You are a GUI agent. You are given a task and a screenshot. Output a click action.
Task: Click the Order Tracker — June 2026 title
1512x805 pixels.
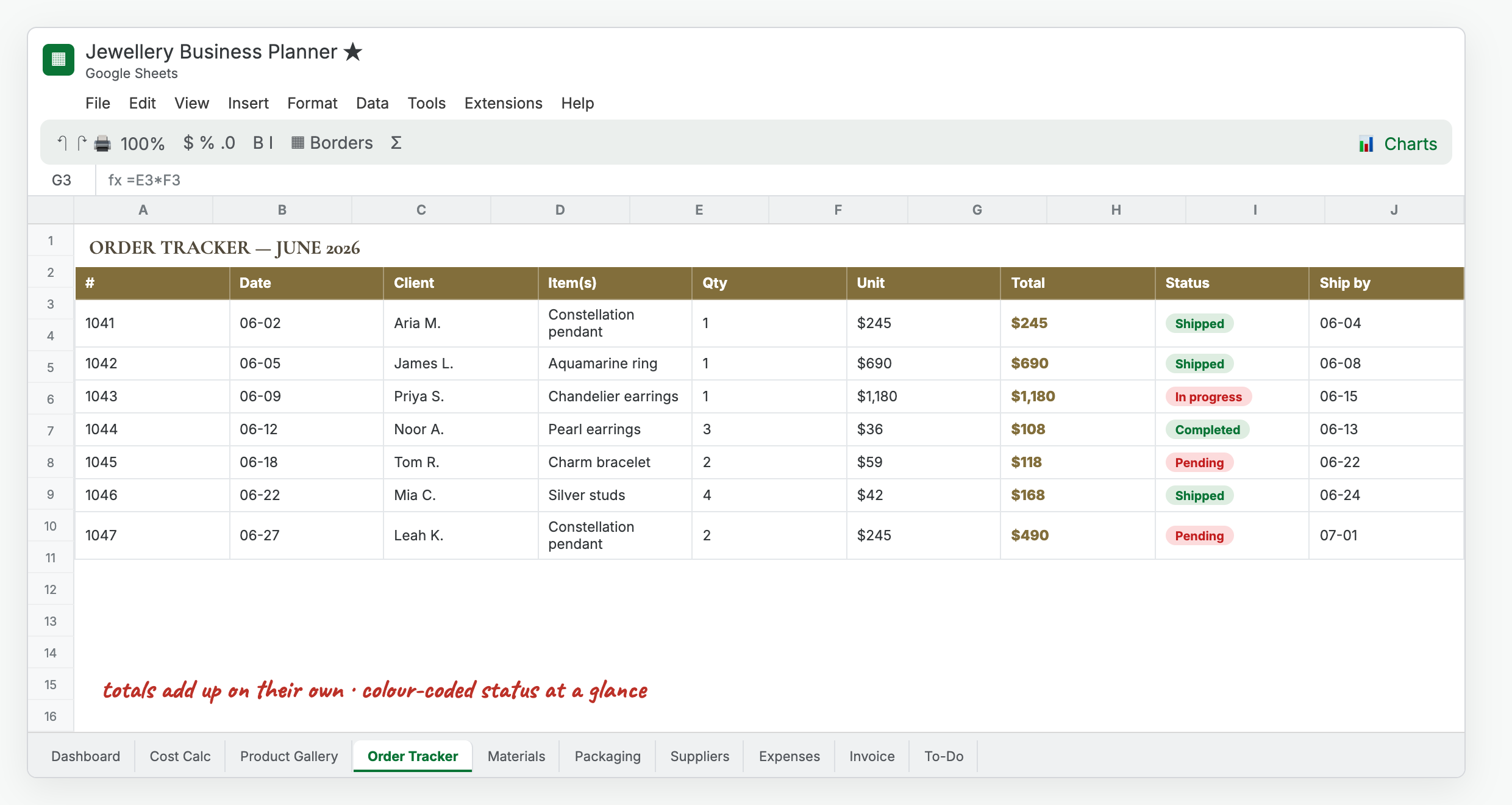224,248
